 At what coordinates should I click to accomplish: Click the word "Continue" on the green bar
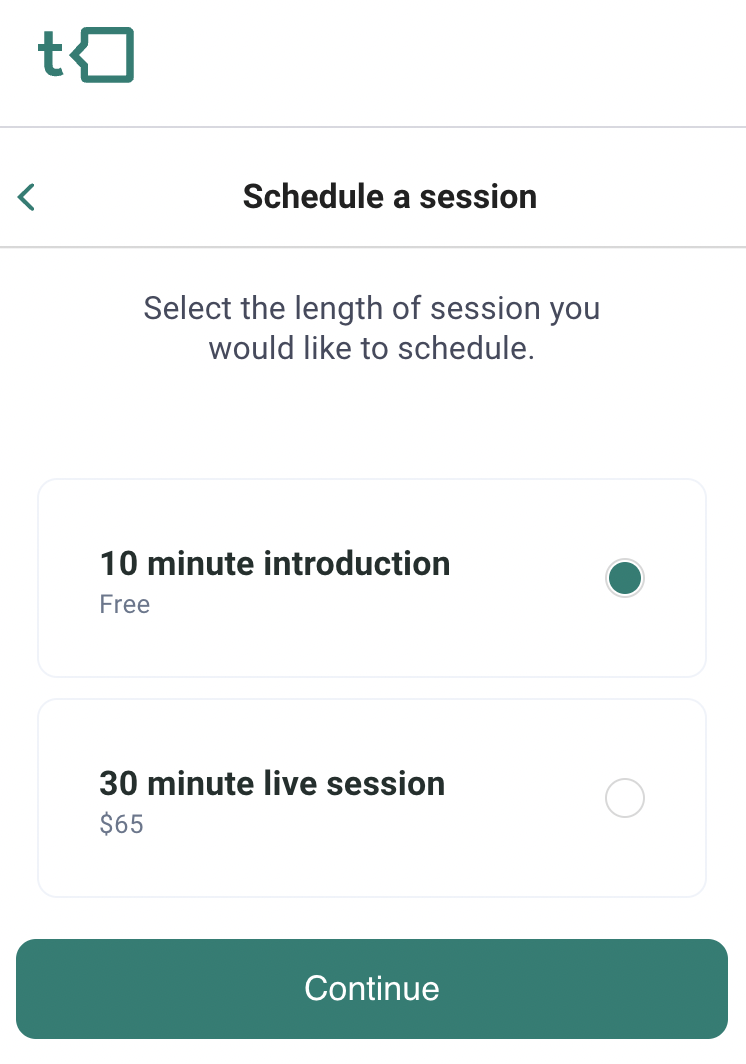click(x=372, y=989)
